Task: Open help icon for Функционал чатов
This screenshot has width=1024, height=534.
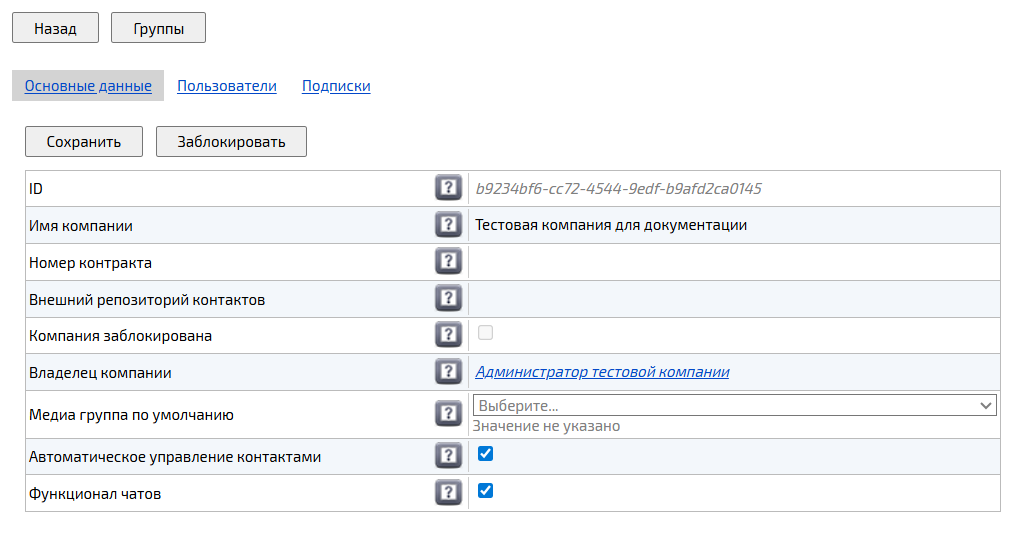Action: pos(448,493)
